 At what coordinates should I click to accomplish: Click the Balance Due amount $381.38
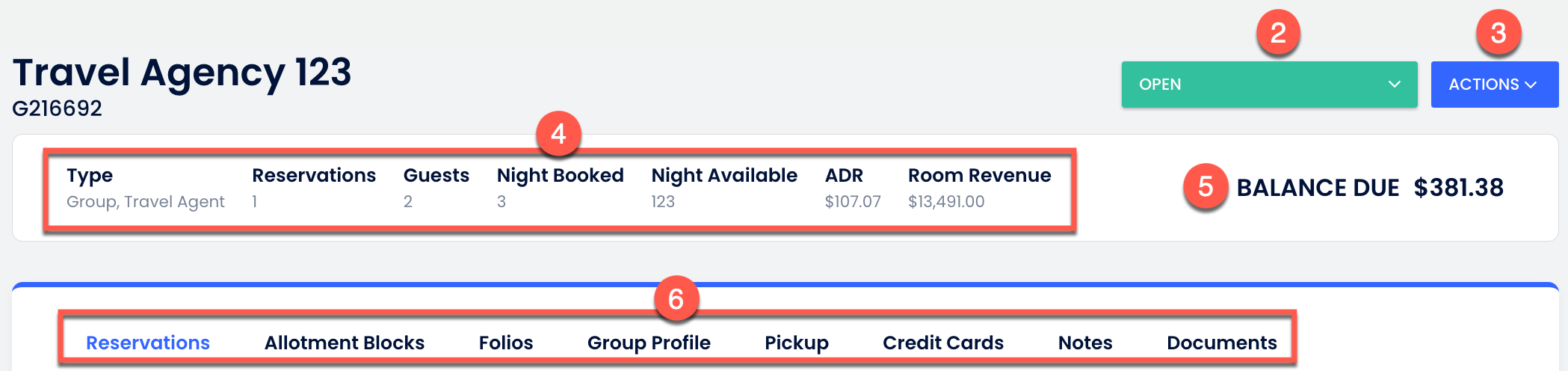click(x=1458, y=187)
